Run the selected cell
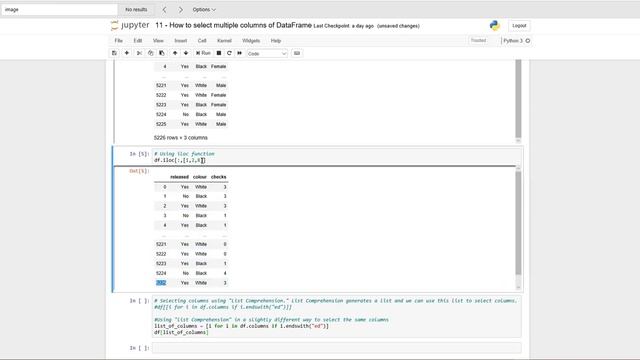The width and height of the screenshot is (640, 360). (203, 53)
